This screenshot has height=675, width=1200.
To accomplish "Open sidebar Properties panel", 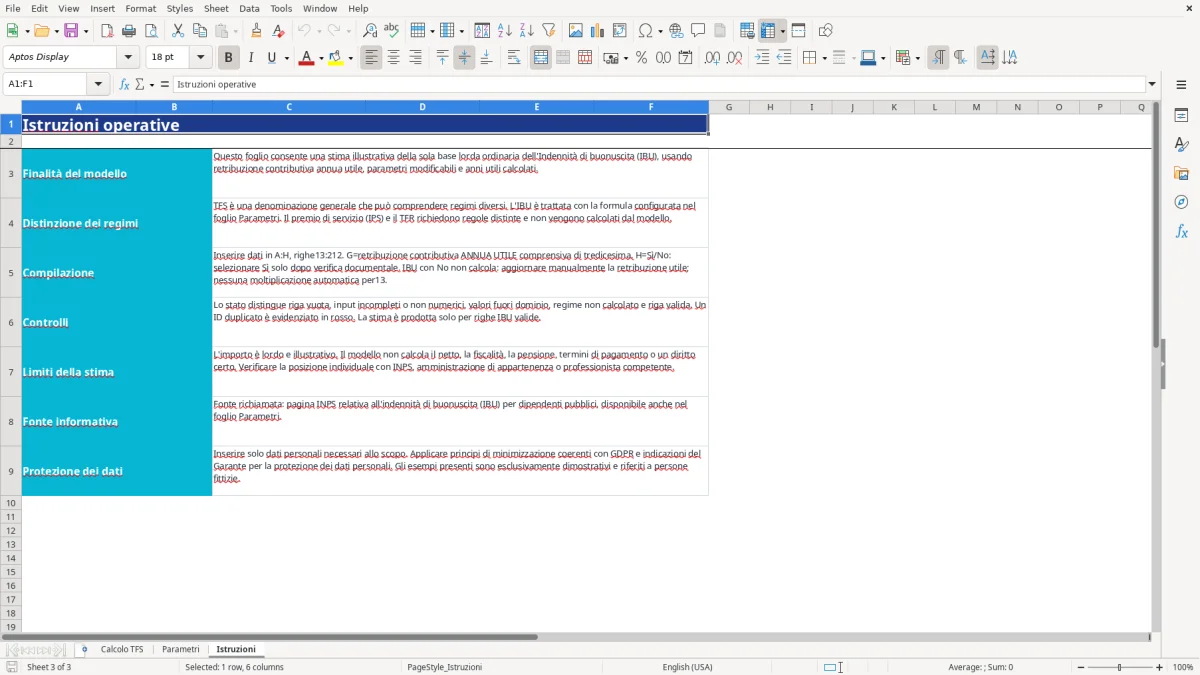I will pyautogui.click(x=1181, y=116).
